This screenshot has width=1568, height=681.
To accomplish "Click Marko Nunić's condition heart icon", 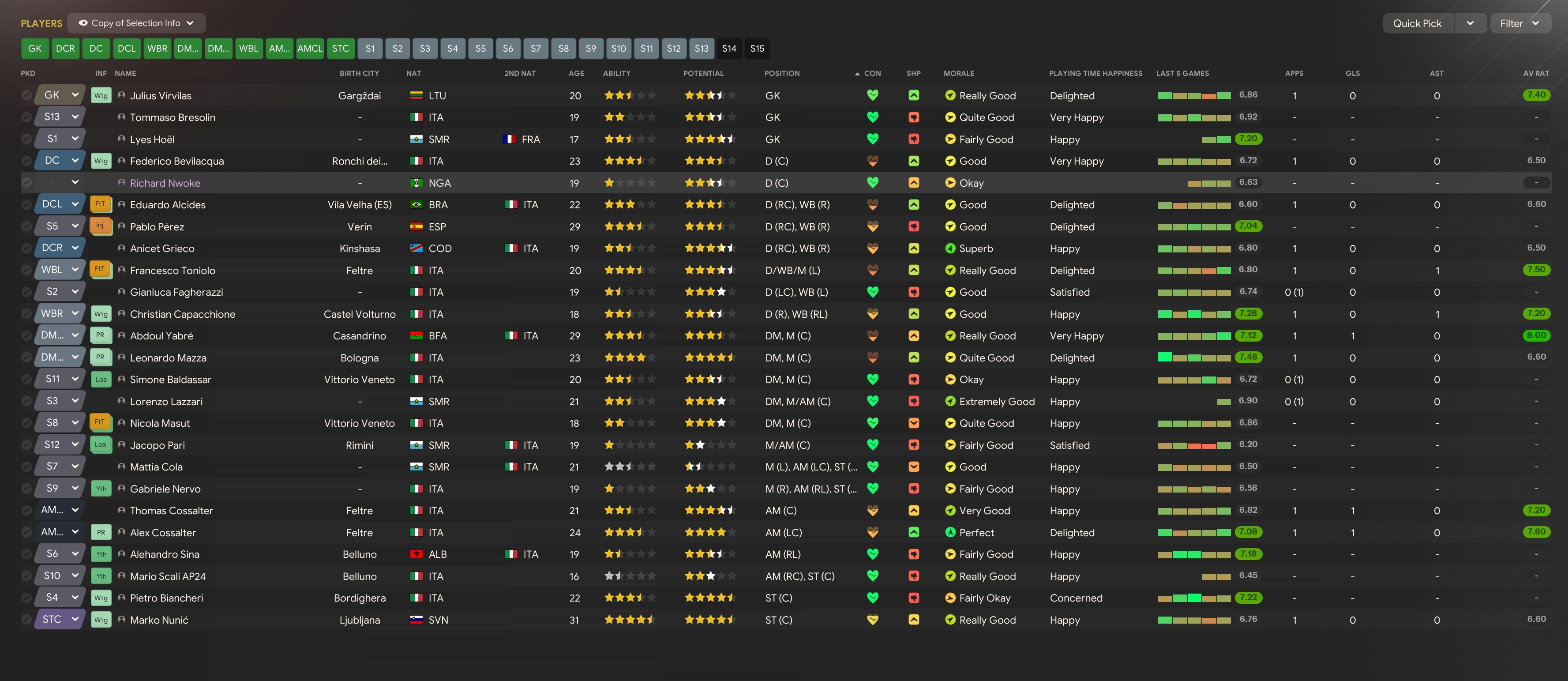I will point(872,620).
